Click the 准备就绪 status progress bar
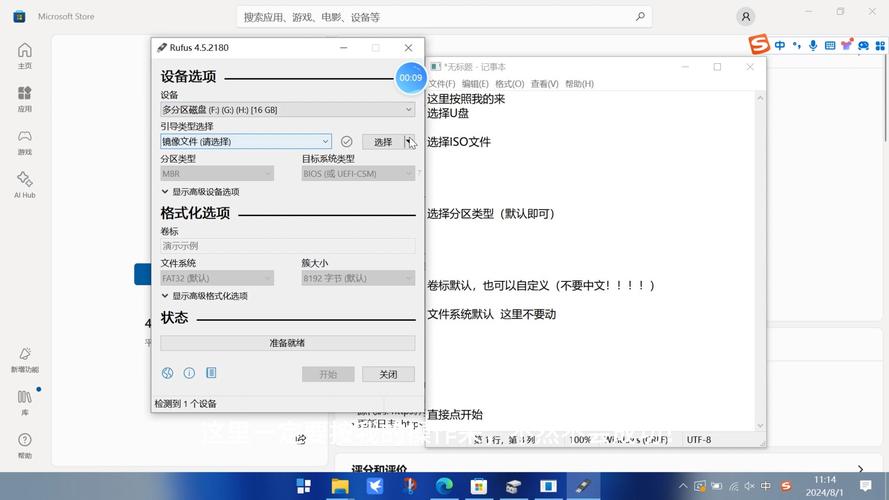889x500 pixels. (x=287, y=343)
